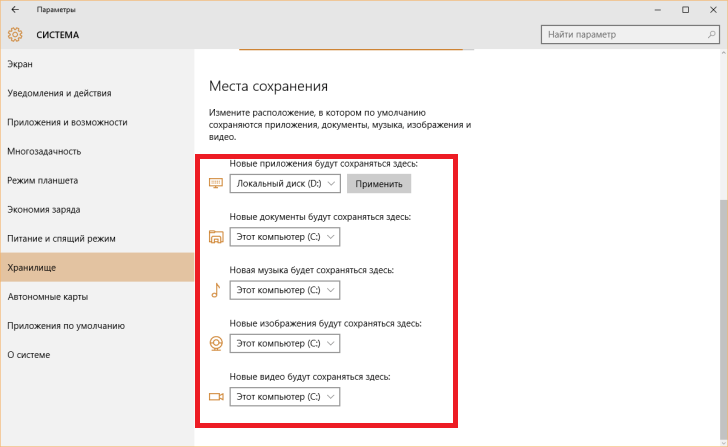This screenshot has height=447, width=728.
Task: Open Питание и спящий режим
Action: [97, 239]
